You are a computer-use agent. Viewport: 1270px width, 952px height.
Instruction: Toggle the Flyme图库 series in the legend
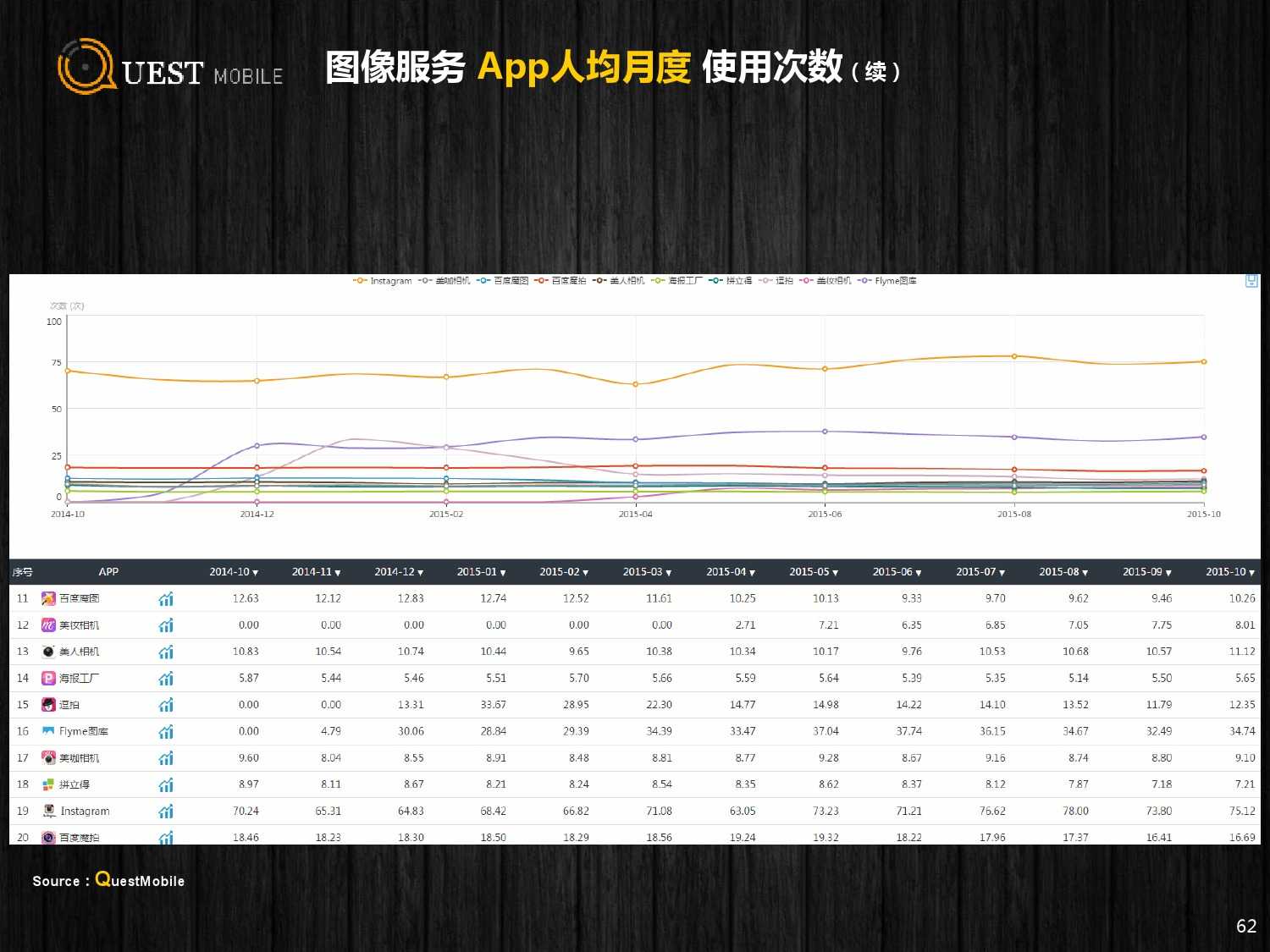click(887, 281)
